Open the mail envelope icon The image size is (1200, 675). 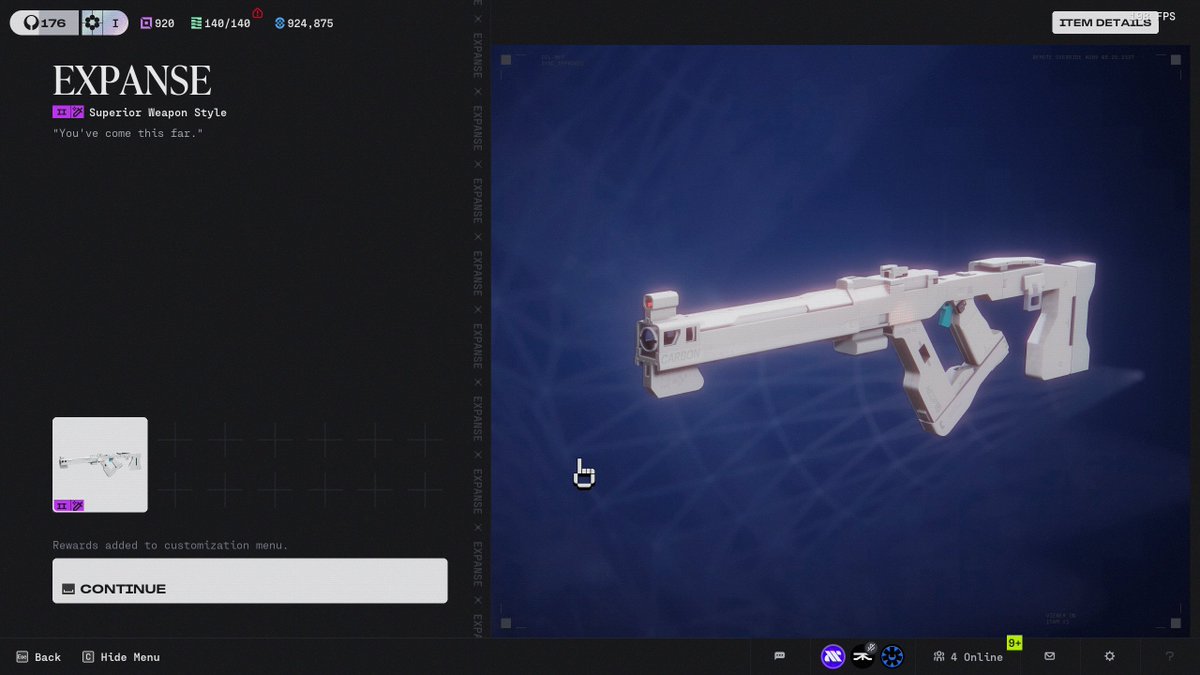tap(1049, 656)
